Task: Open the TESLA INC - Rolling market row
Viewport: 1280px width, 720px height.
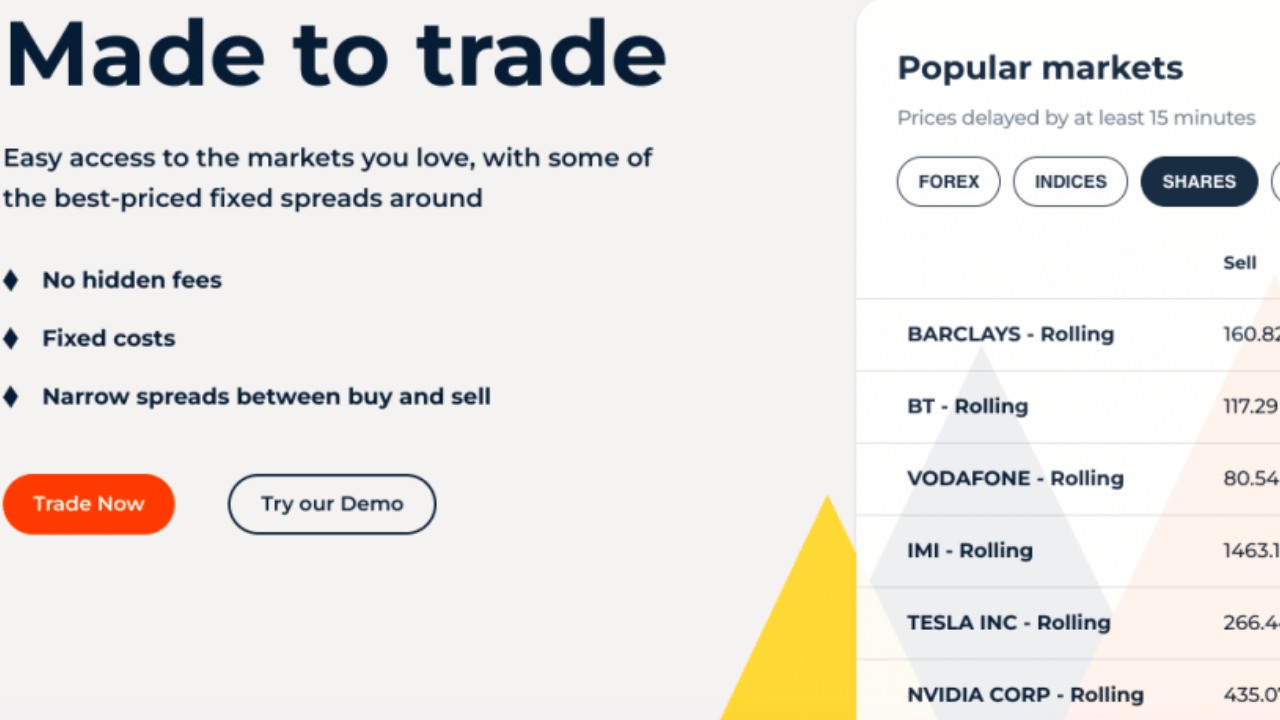Action: click(x=1008, y=622)
